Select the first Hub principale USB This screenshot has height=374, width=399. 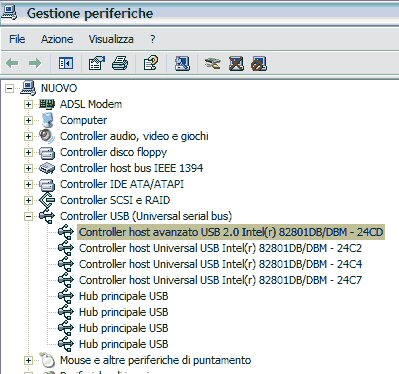tap(124, 296)
